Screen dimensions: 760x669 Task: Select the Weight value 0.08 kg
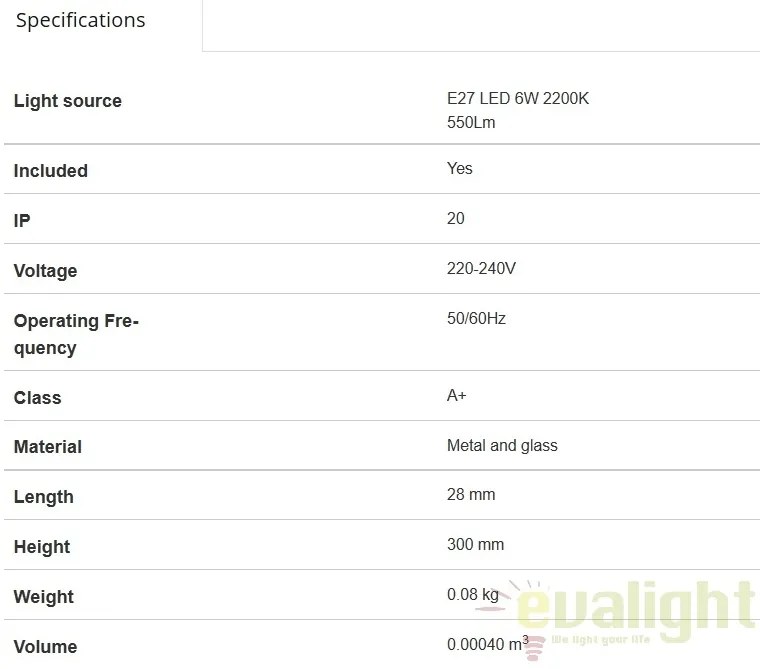473,595
